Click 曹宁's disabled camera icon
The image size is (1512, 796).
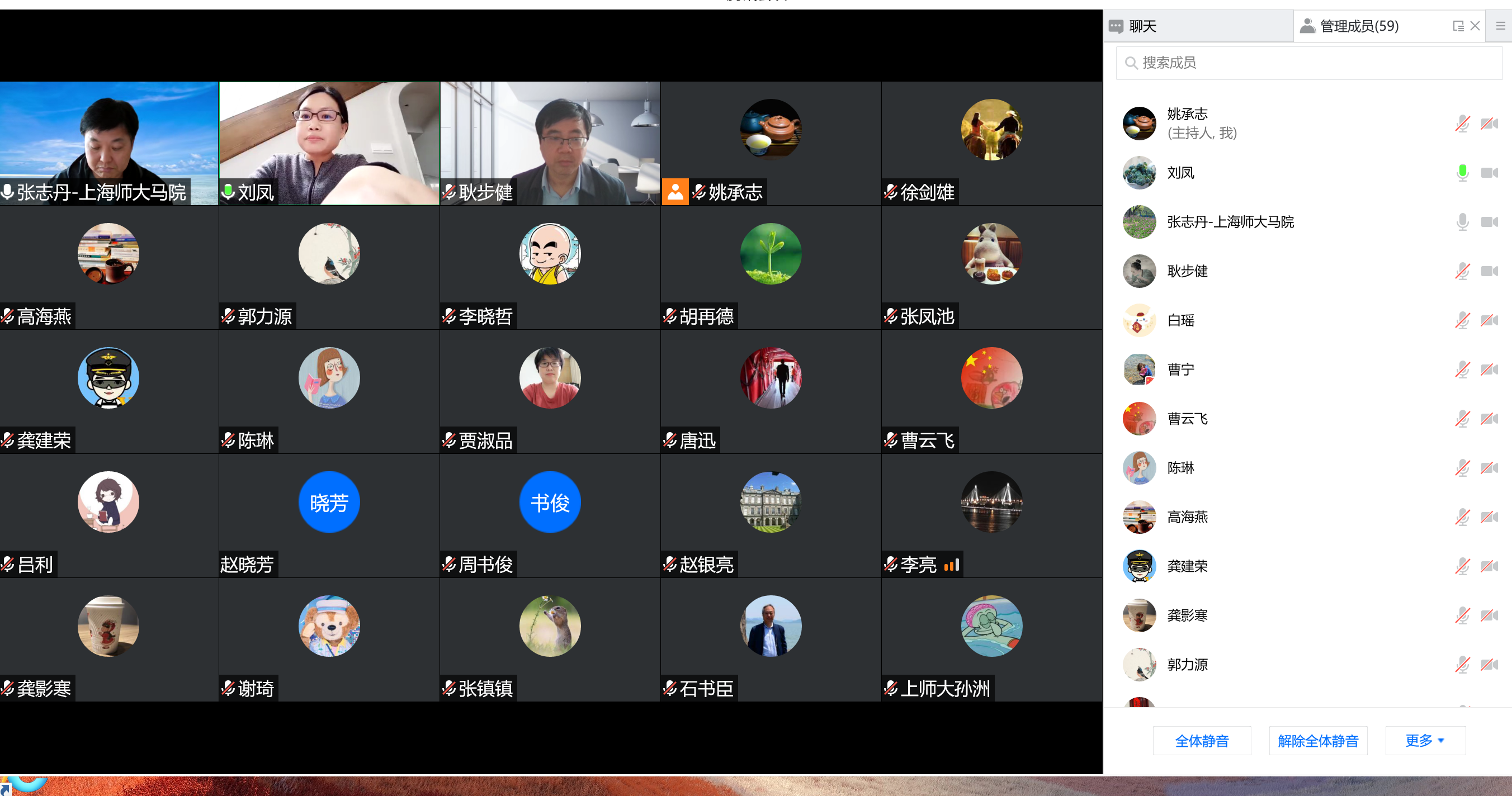point(1489,369)
